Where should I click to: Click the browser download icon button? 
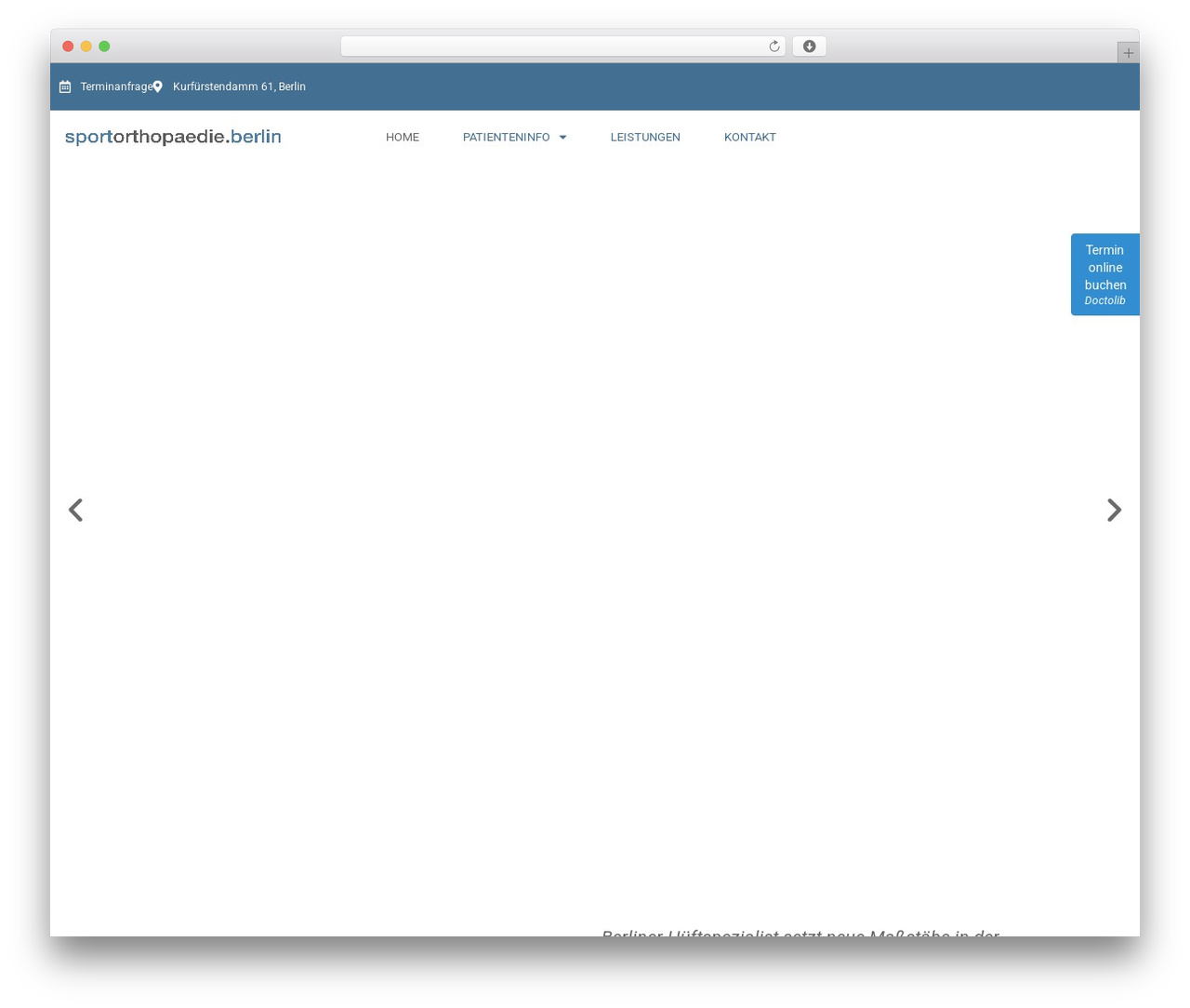pyautogui.click(x=809, y=46)
